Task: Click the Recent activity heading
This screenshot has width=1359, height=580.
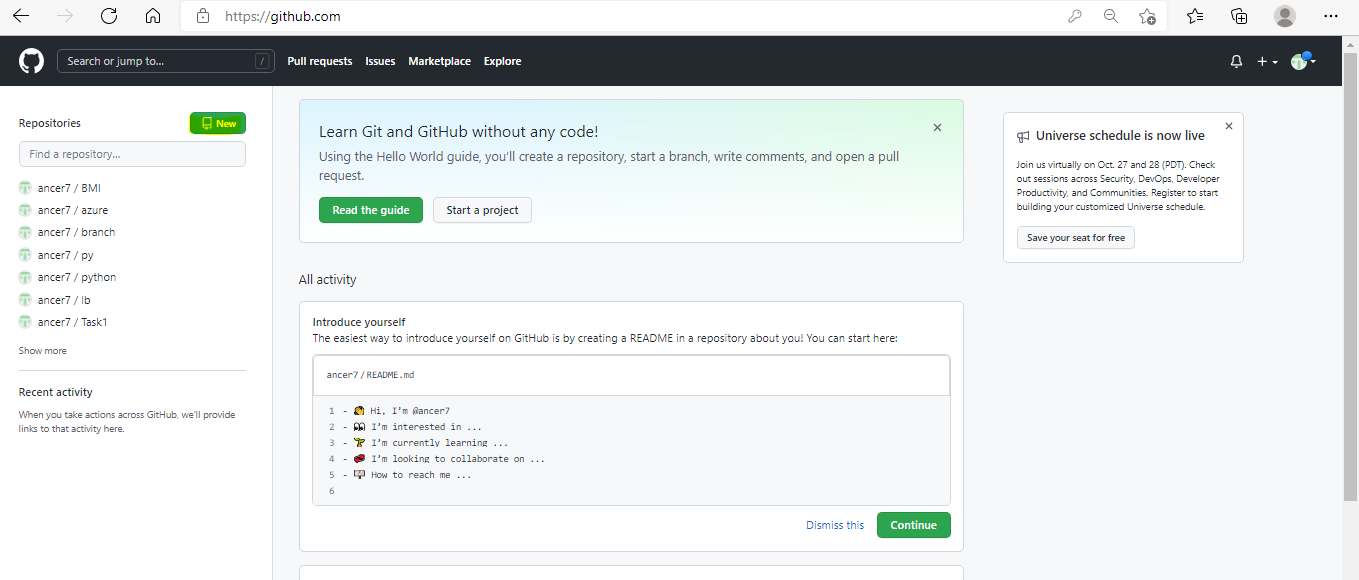Action: point(56,392)
